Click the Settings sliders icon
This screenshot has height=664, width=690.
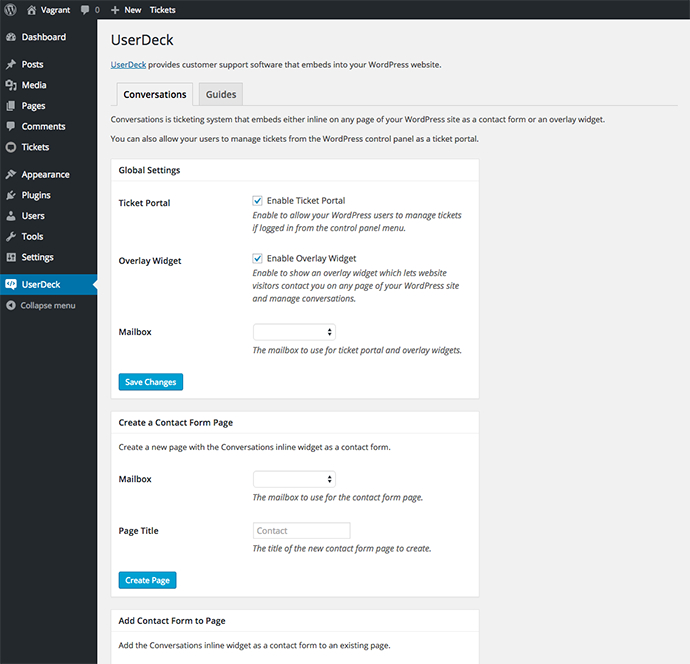point(11,257)
